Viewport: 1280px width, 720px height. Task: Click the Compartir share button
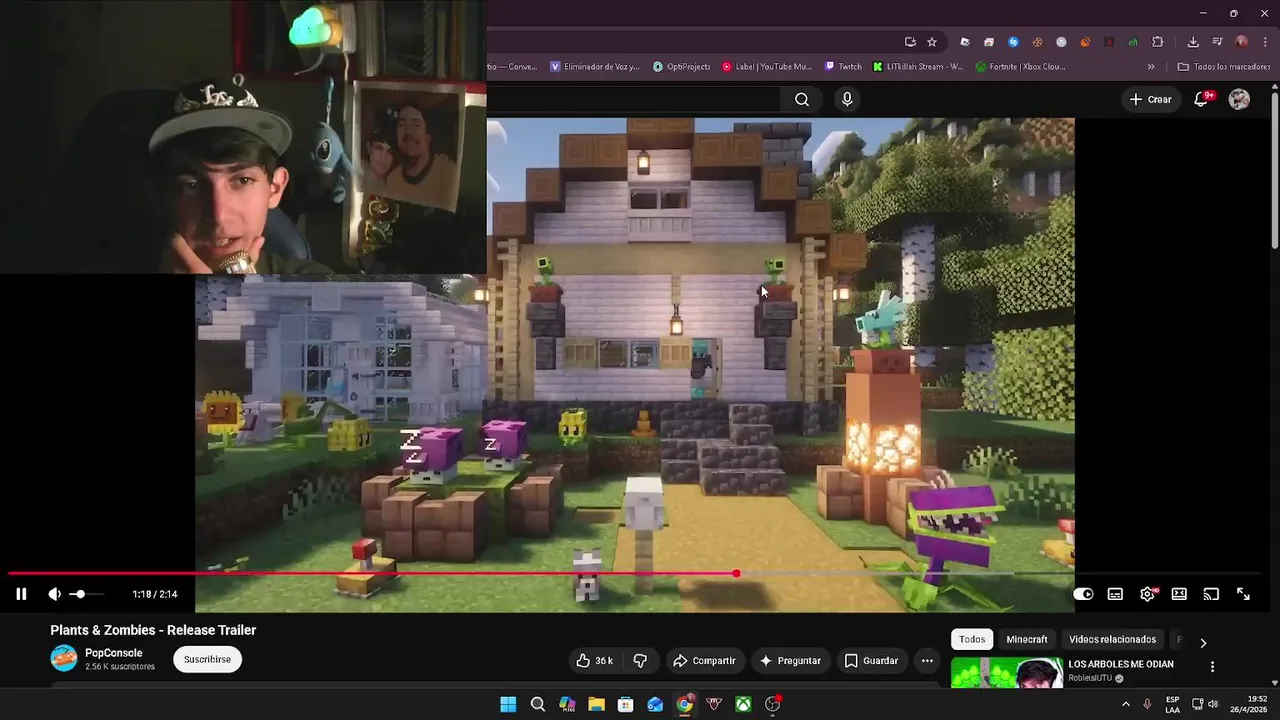point(704,660)
